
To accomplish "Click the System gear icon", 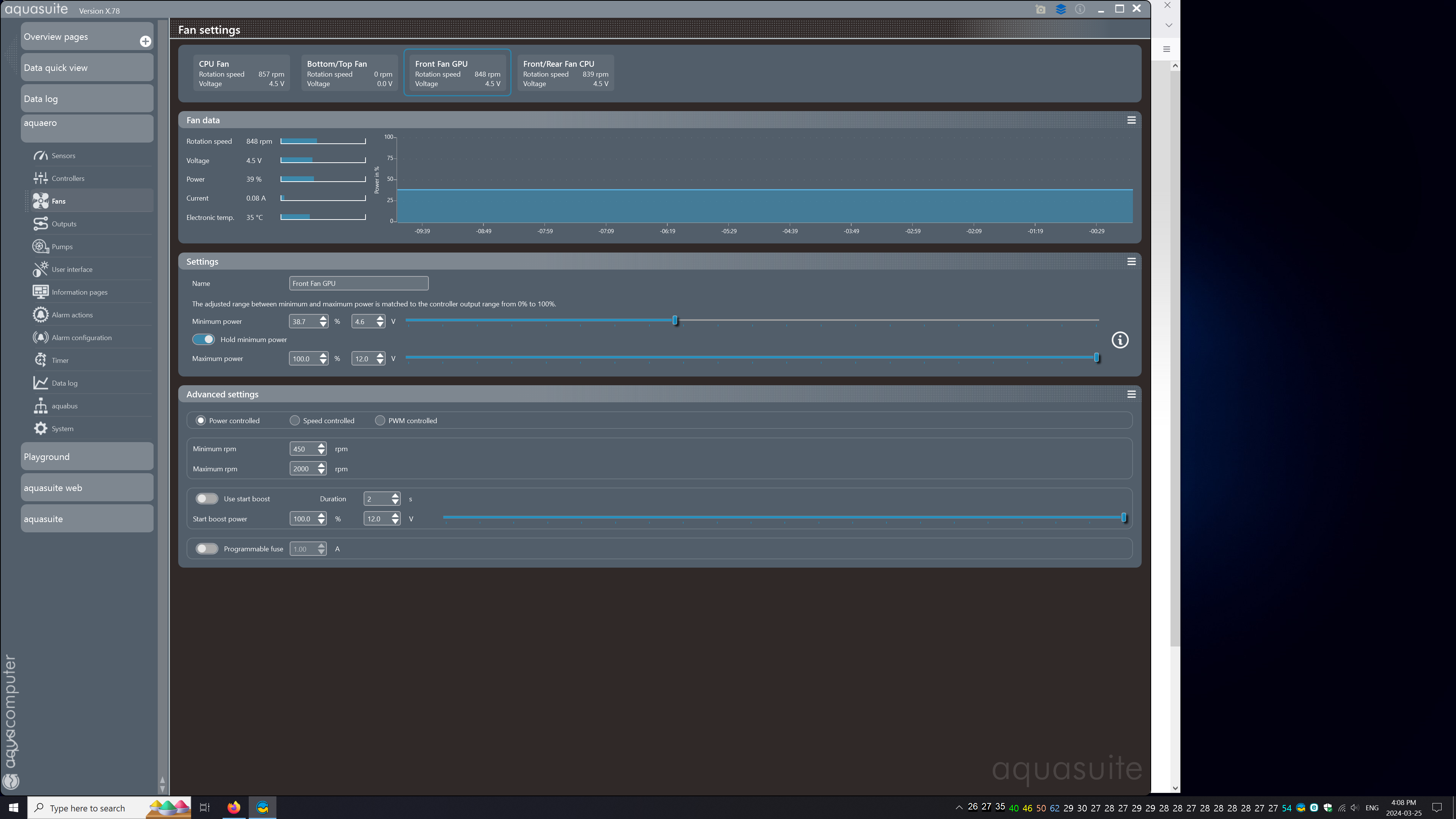I will [x=40, y=428].
